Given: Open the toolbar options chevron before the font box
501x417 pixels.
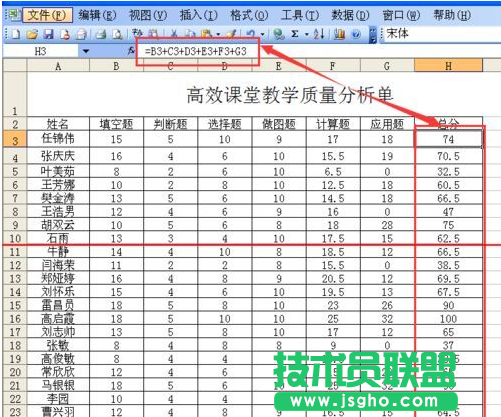Looking at the screenshot, I should point(373,35).
